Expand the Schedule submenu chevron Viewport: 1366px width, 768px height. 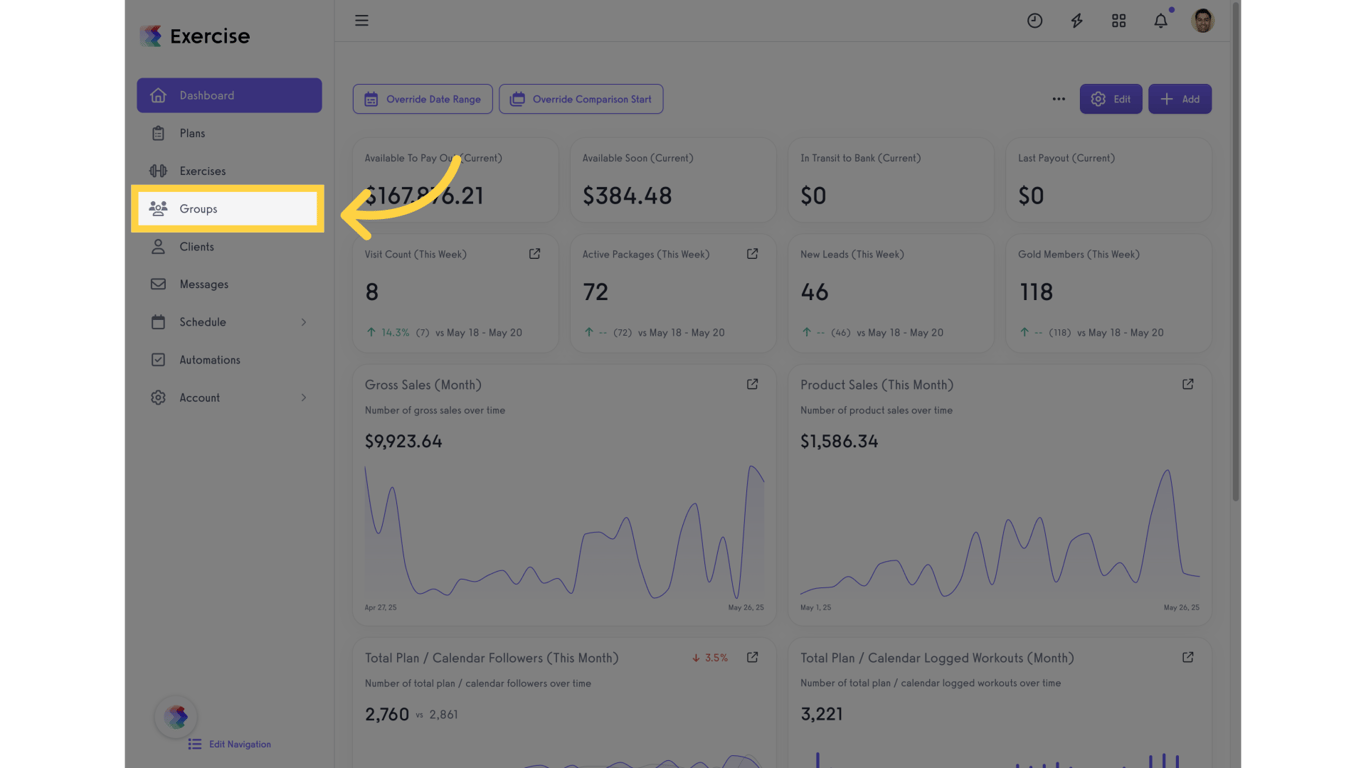pos(304,322)
